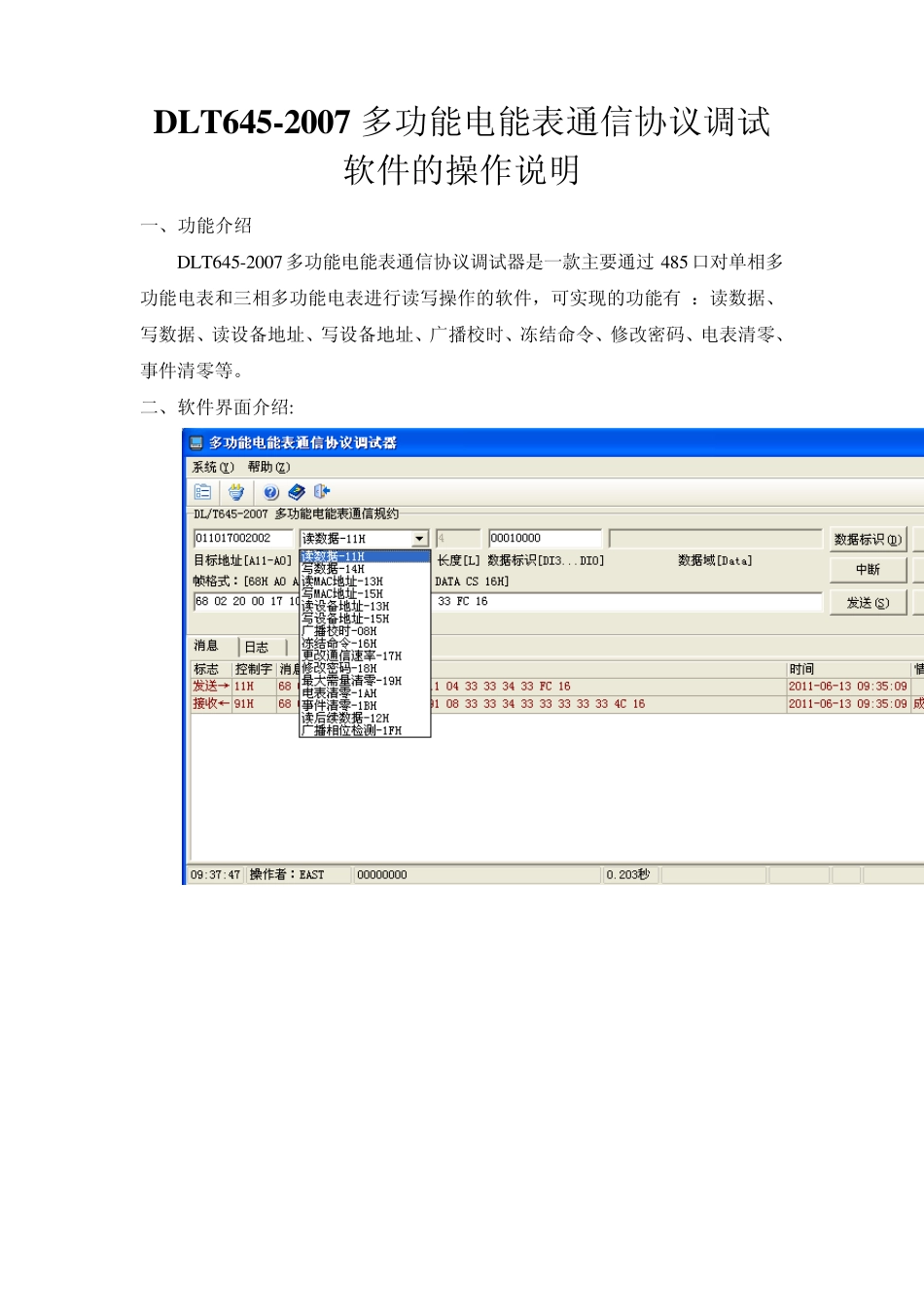Image resolution: width=924 pixels, height=1307 pixels.
Task: Click the 2011-06-13 09:35:09 time in 接收 row
Action: pyautogui.click(x=847, y=704)
